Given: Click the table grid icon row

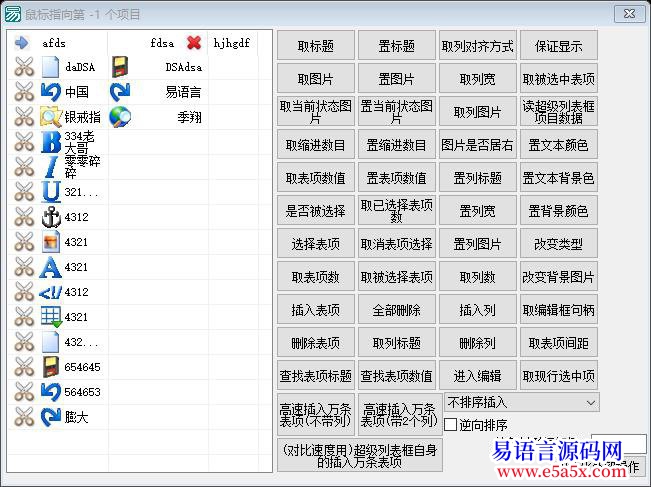Looking at the screenshot, I should point(51,317).
